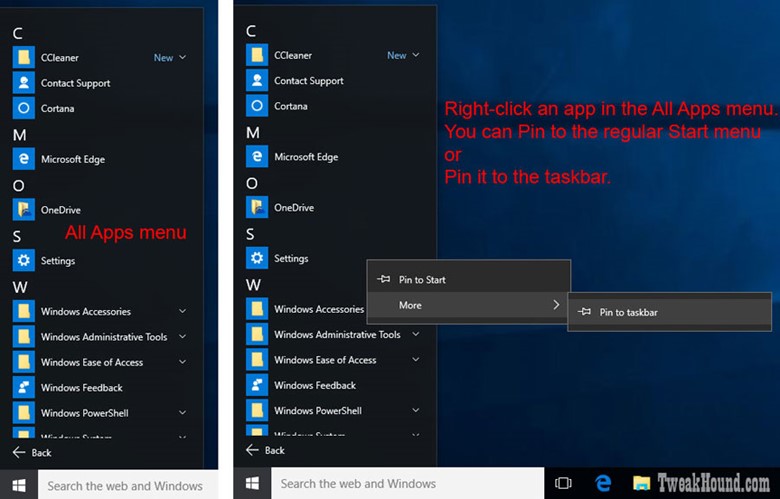Go Back in the right All Apps menu
The image size is (780, 499).
click(265, 450)
